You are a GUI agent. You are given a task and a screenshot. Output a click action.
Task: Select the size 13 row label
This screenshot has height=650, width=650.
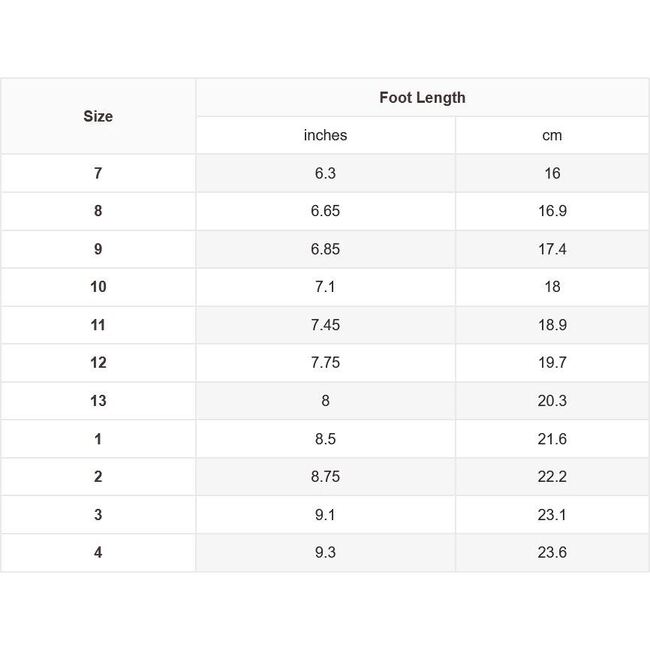coord(98,401)
